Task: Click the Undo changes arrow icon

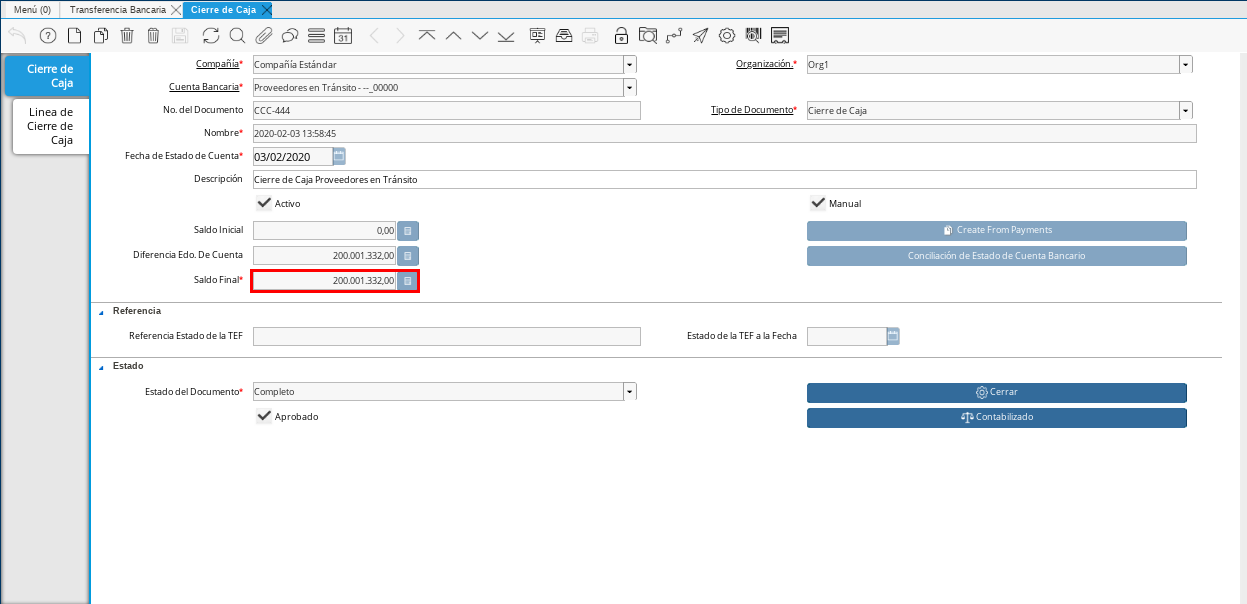Action: pos(18,36)
